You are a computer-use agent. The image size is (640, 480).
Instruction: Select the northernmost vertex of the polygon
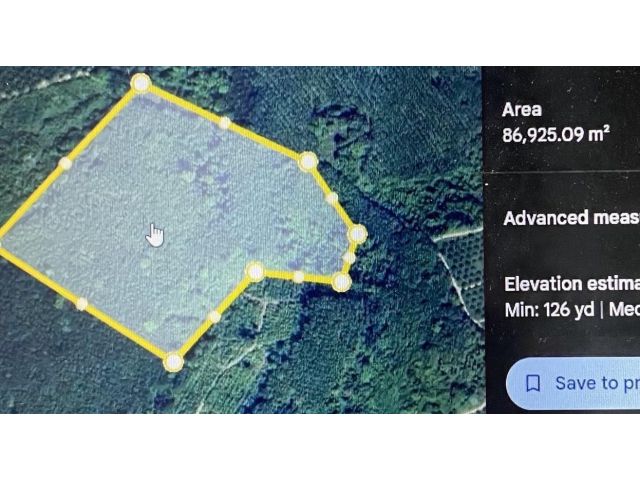tap(141, 83)
